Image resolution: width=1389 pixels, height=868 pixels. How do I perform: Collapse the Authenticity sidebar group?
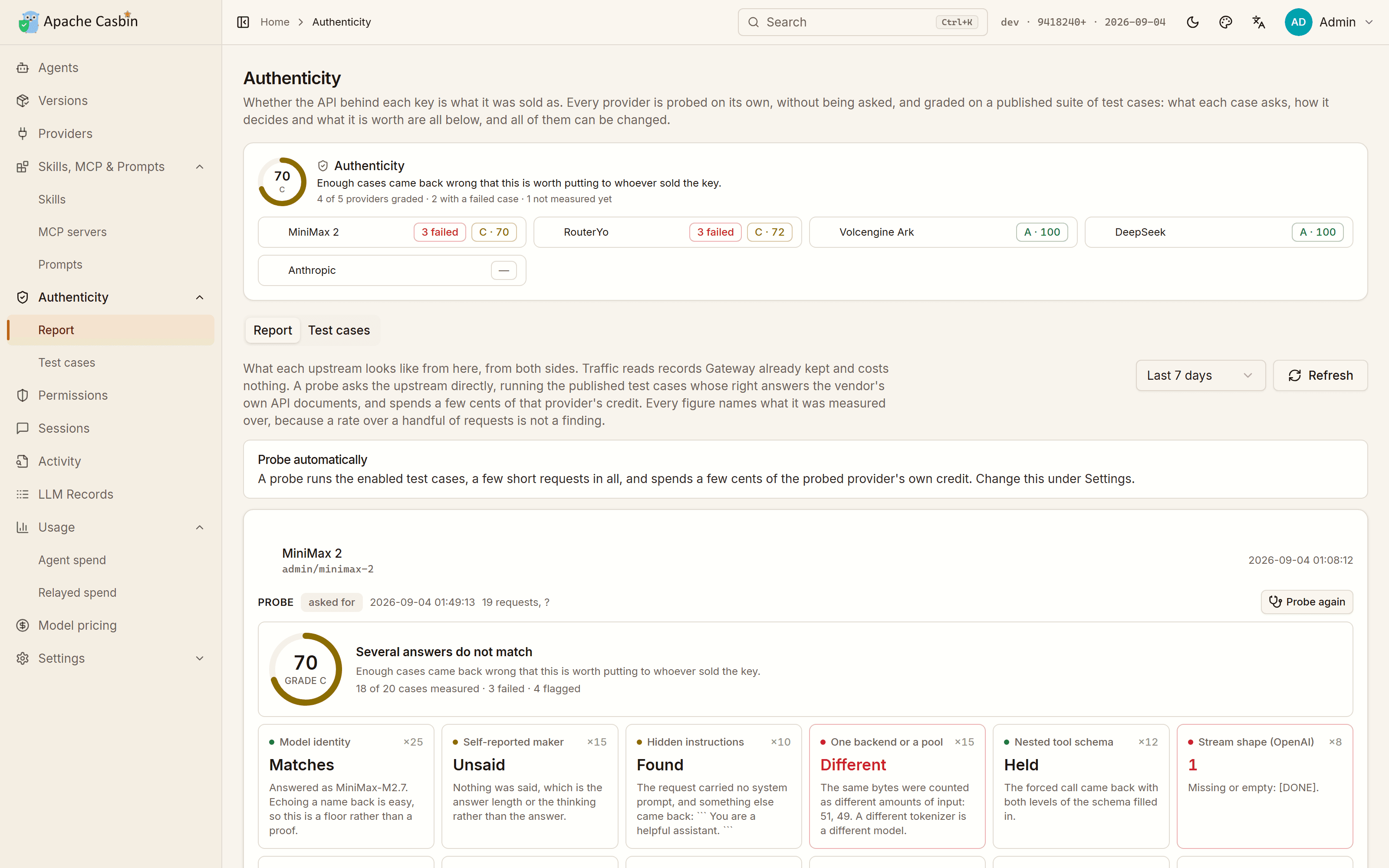click(x=200, y=297)
